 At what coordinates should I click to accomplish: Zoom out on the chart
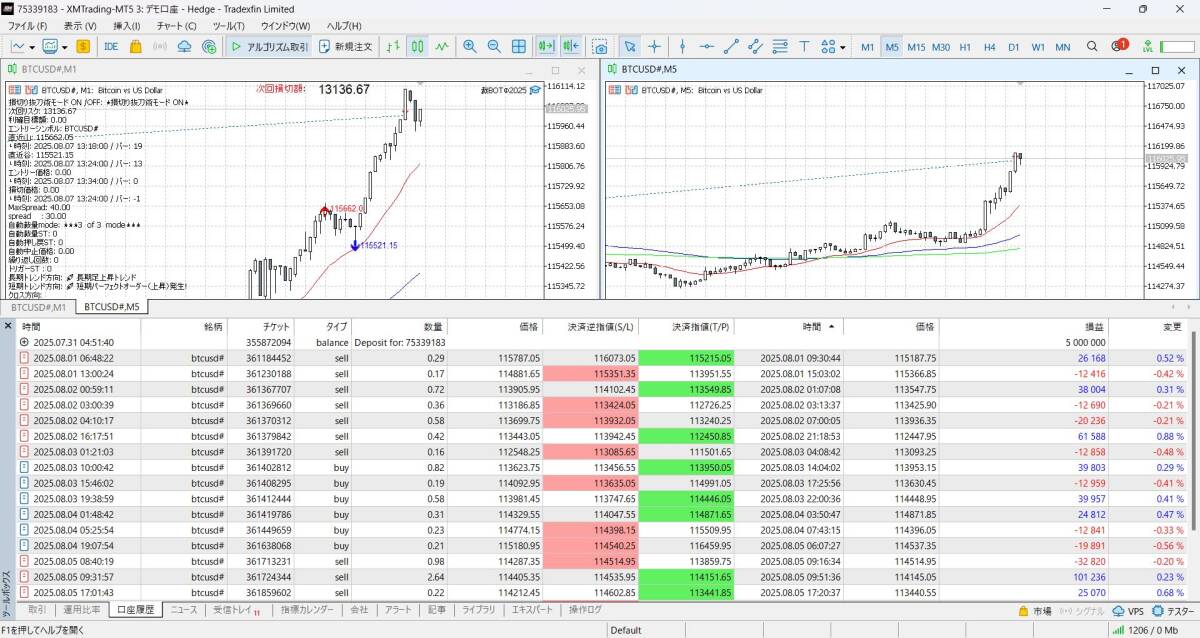(494, 46)
